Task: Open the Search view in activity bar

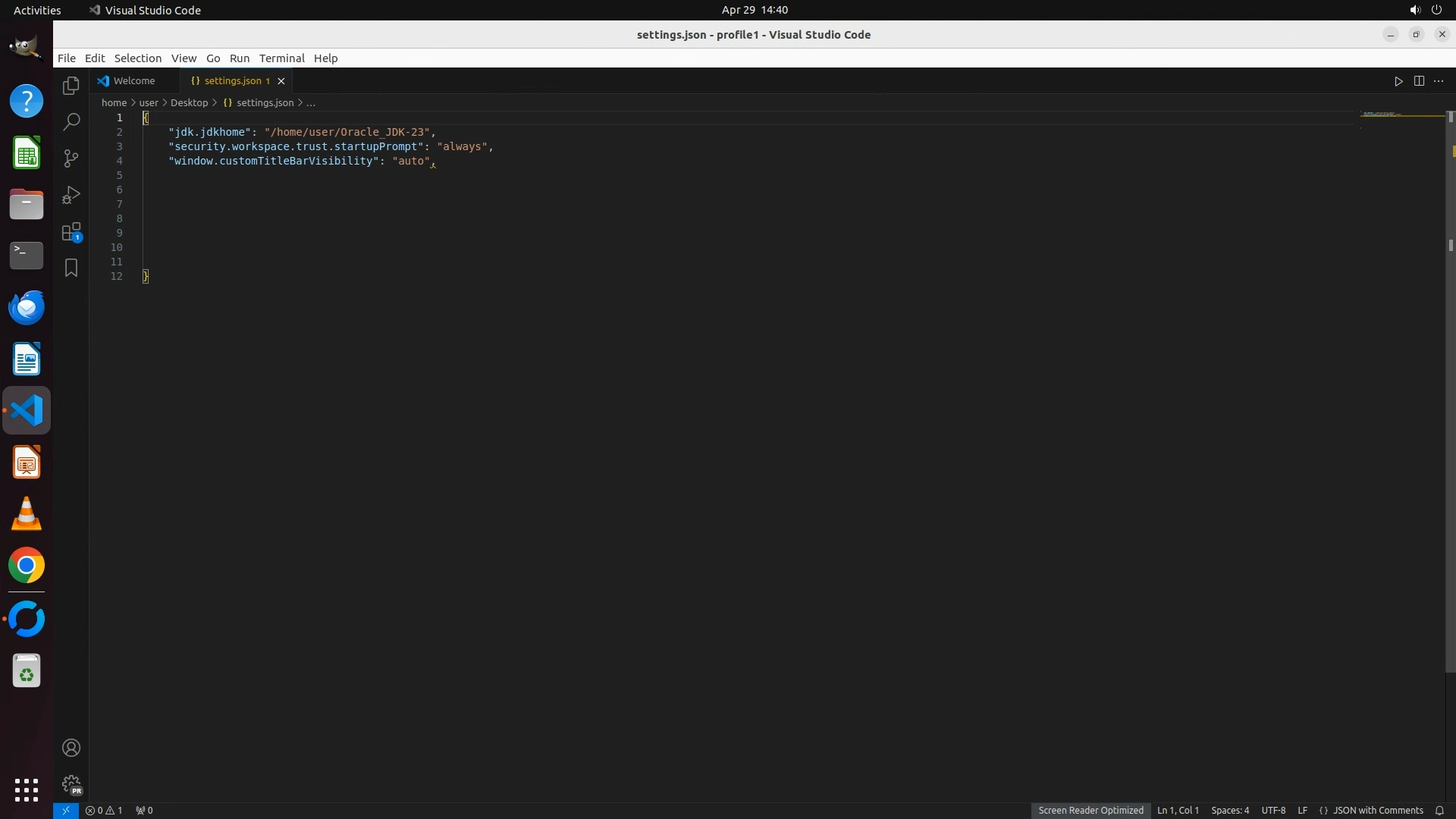Action: [x=71, y=122]
